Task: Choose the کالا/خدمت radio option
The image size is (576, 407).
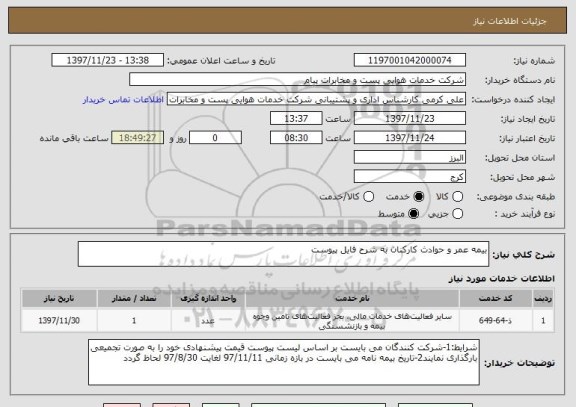Action: [x=368, y=197]
